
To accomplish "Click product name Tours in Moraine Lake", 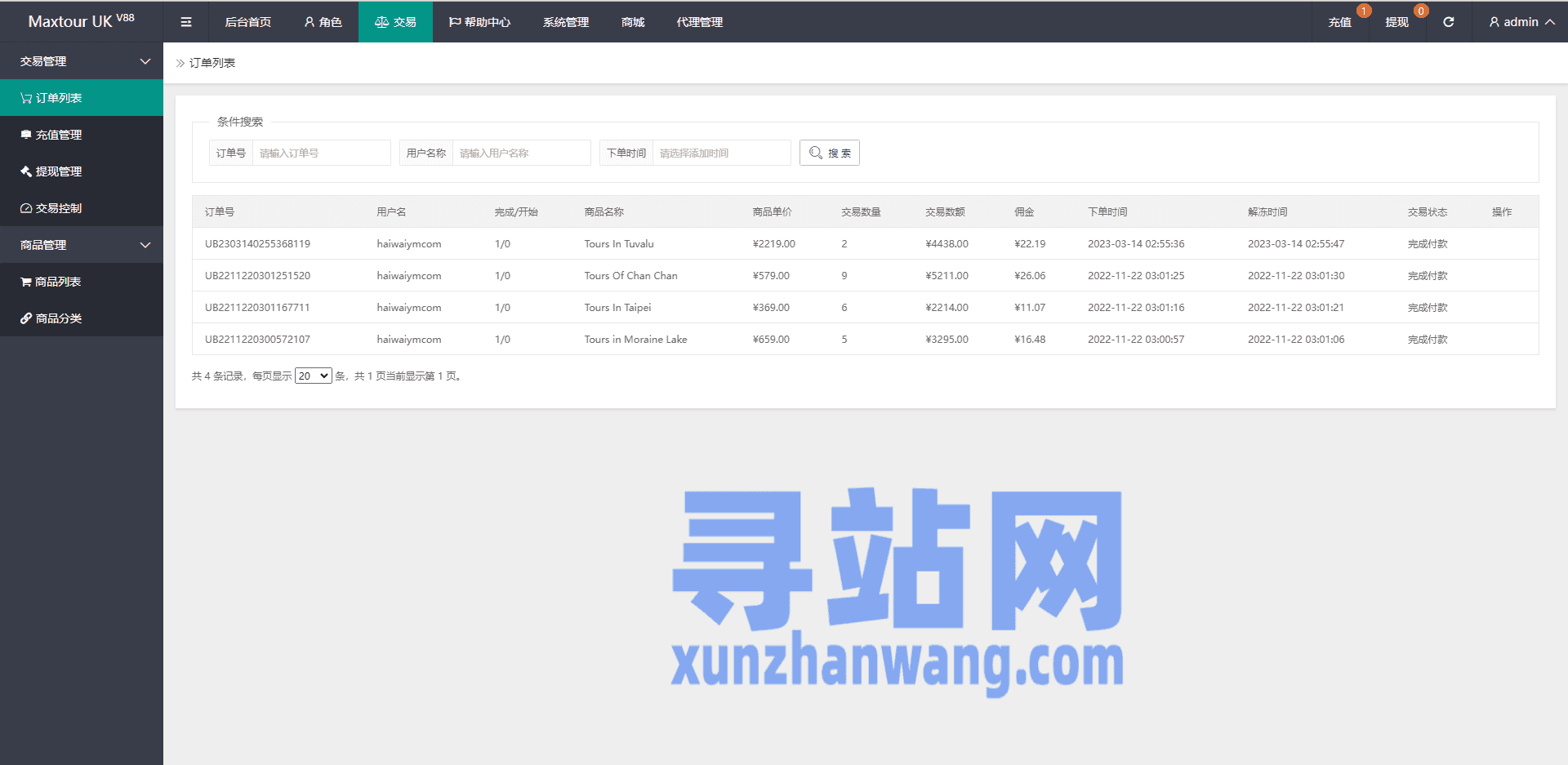I will [635, 339].
